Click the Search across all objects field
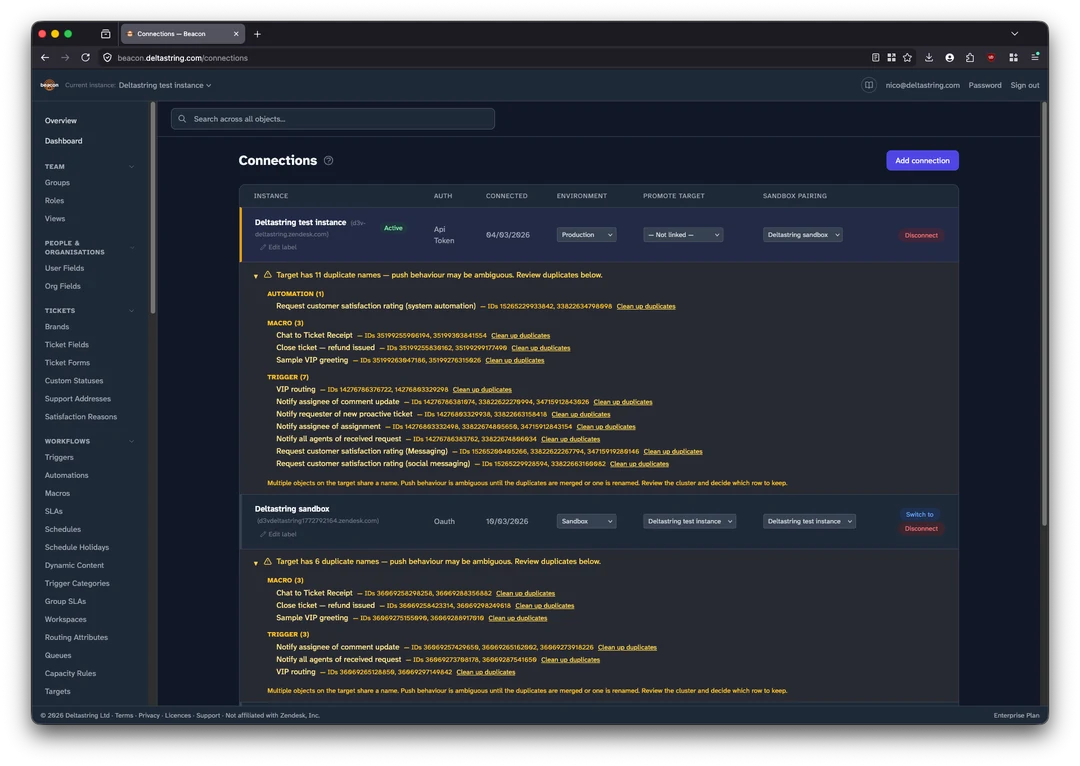The height and width of the screenshot is (766, 1080). click(333, 119)
